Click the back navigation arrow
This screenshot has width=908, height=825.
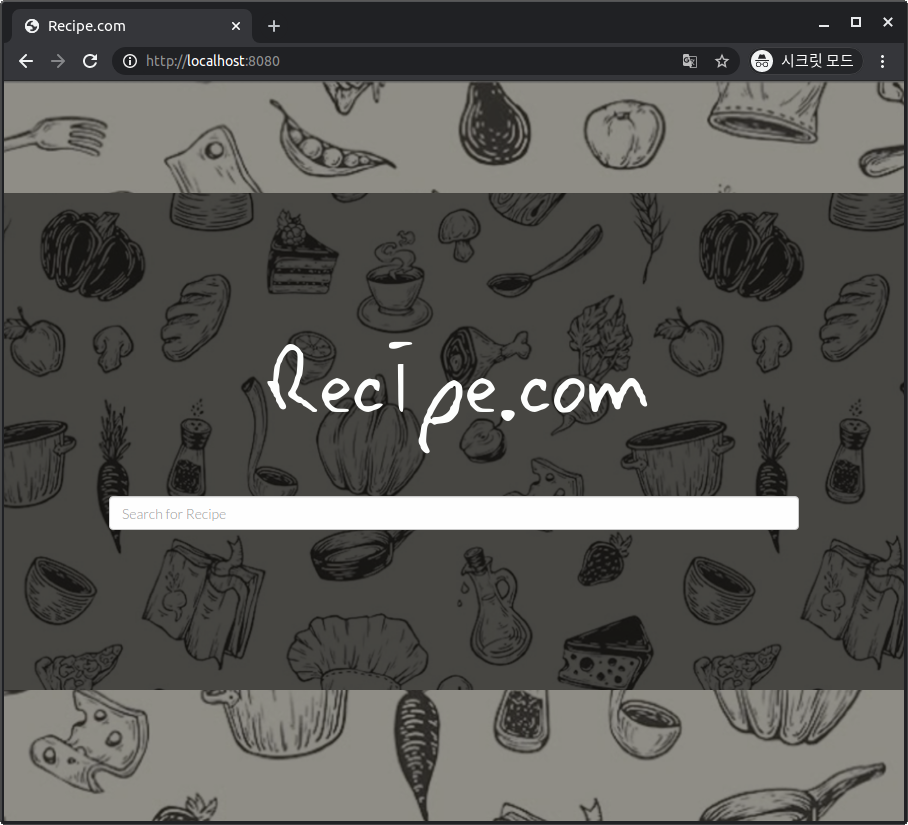pos(26,61)
